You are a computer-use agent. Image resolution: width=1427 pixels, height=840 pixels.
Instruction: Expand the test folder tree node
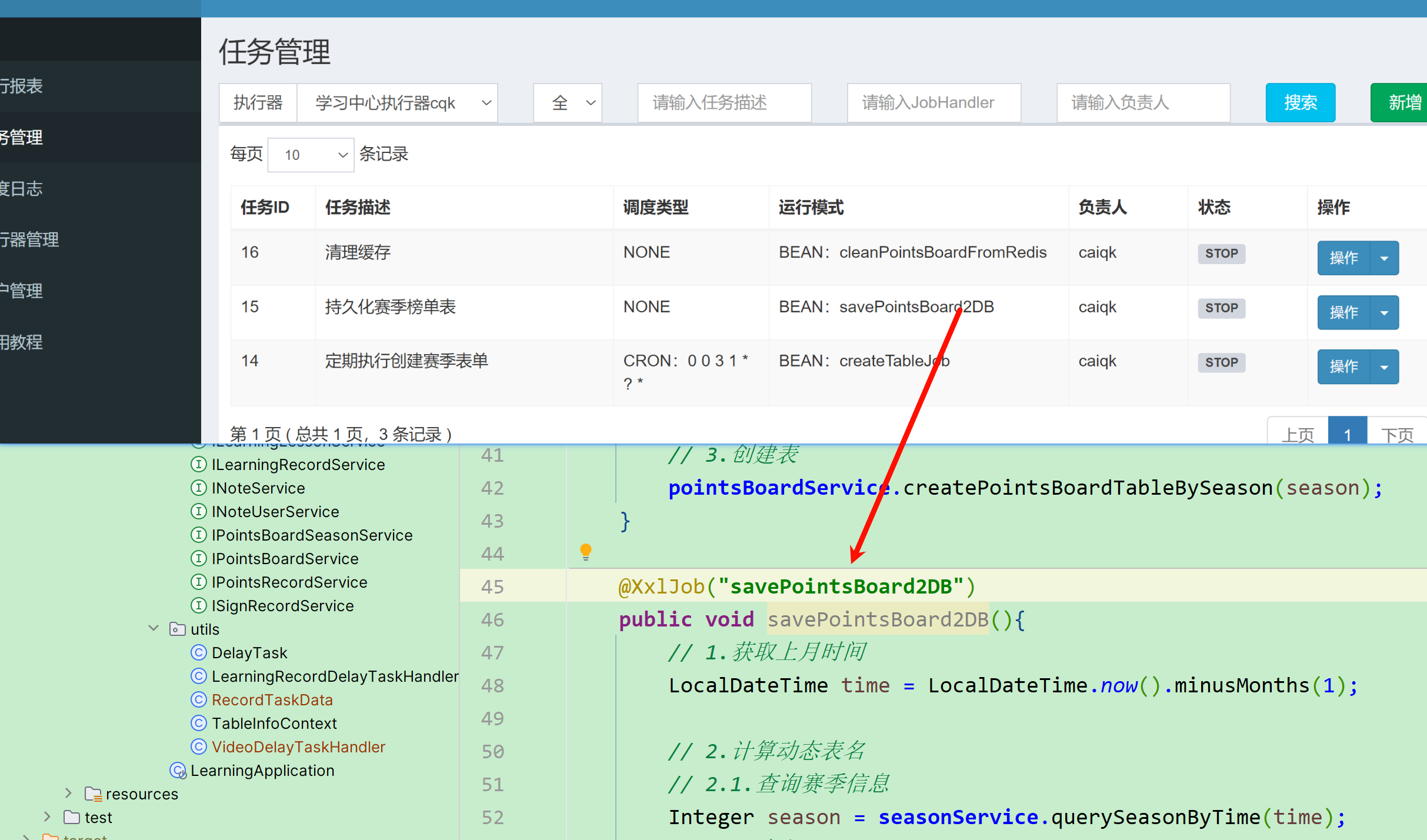pos(47,816)
